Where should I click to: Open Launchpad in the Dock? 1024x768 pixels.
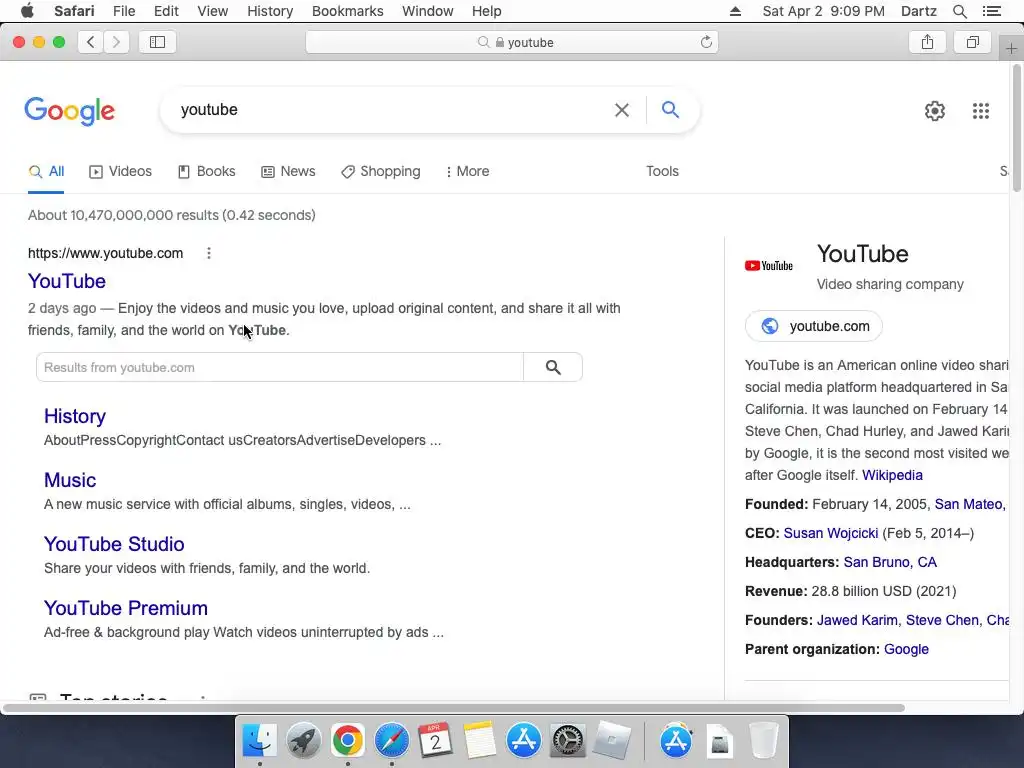303,741
